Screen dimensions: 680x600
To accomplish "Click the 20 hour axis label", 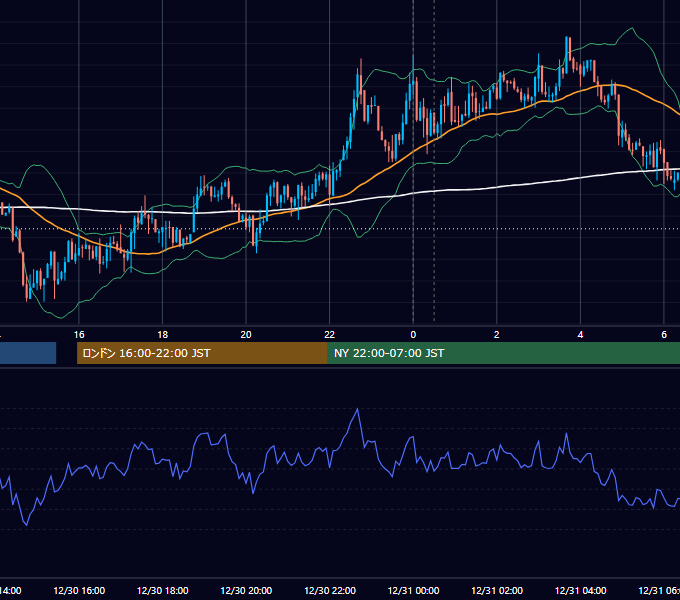I will tap(246, 335).
